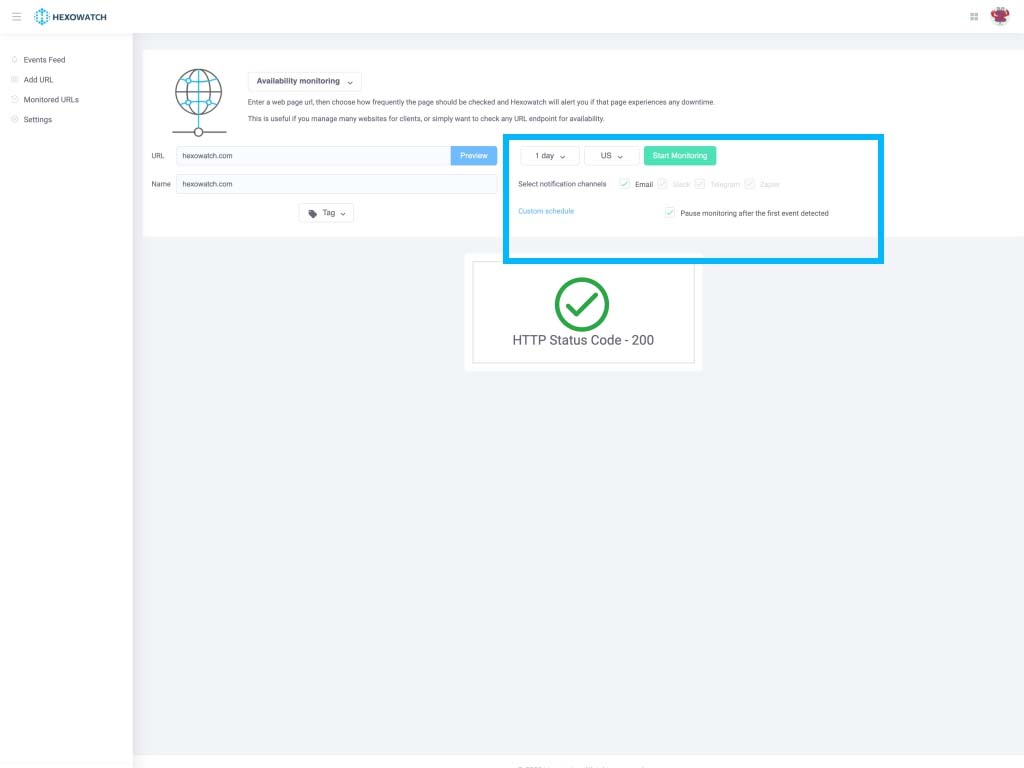Toggle the Slack notification checkbox
Image resolution: width=1024 pixels, height=768 pixels.
tap(662, 184)
